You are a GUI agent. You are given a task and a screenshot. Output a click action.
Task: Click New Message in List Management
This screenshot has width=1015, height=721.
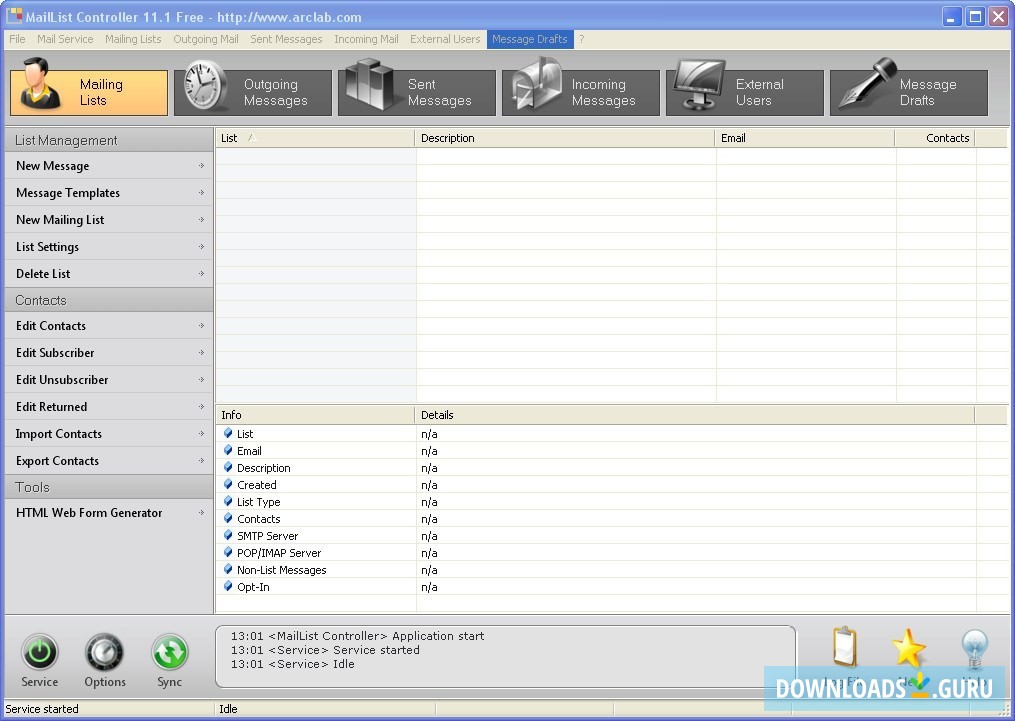click(109, 166)
